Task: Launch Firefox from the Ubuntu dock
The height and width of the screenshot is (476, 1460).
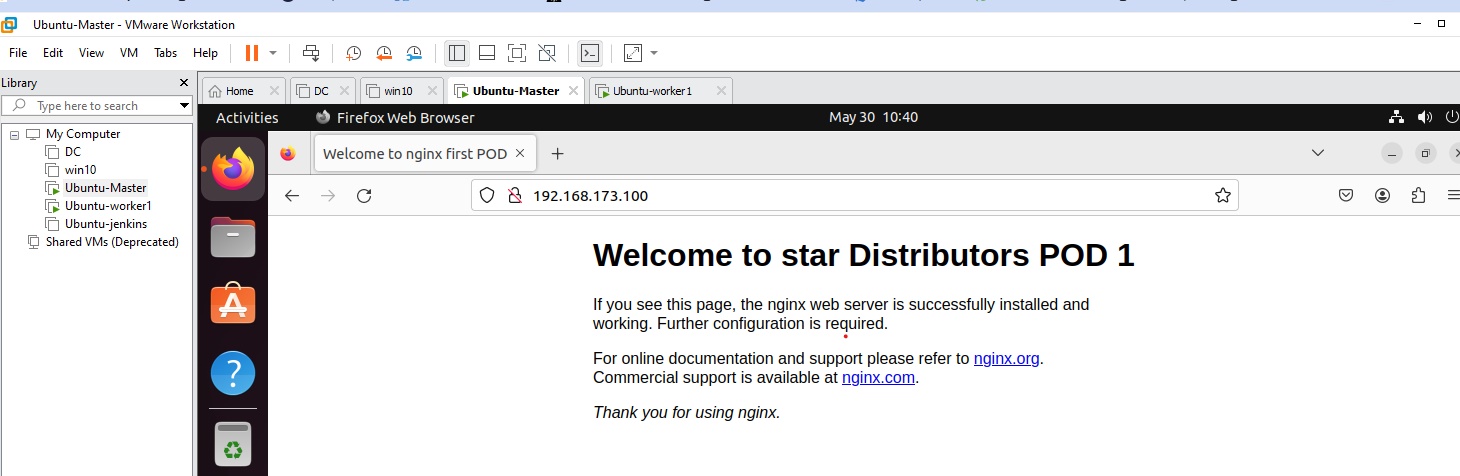Action: tap(233, 169)
